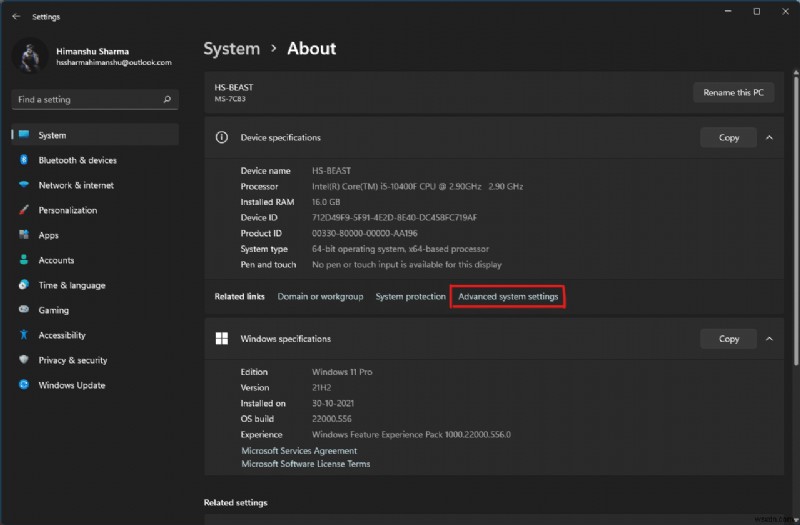Open Domain or workgroup link
Screen dimensions: 800x525
[320, 296]
